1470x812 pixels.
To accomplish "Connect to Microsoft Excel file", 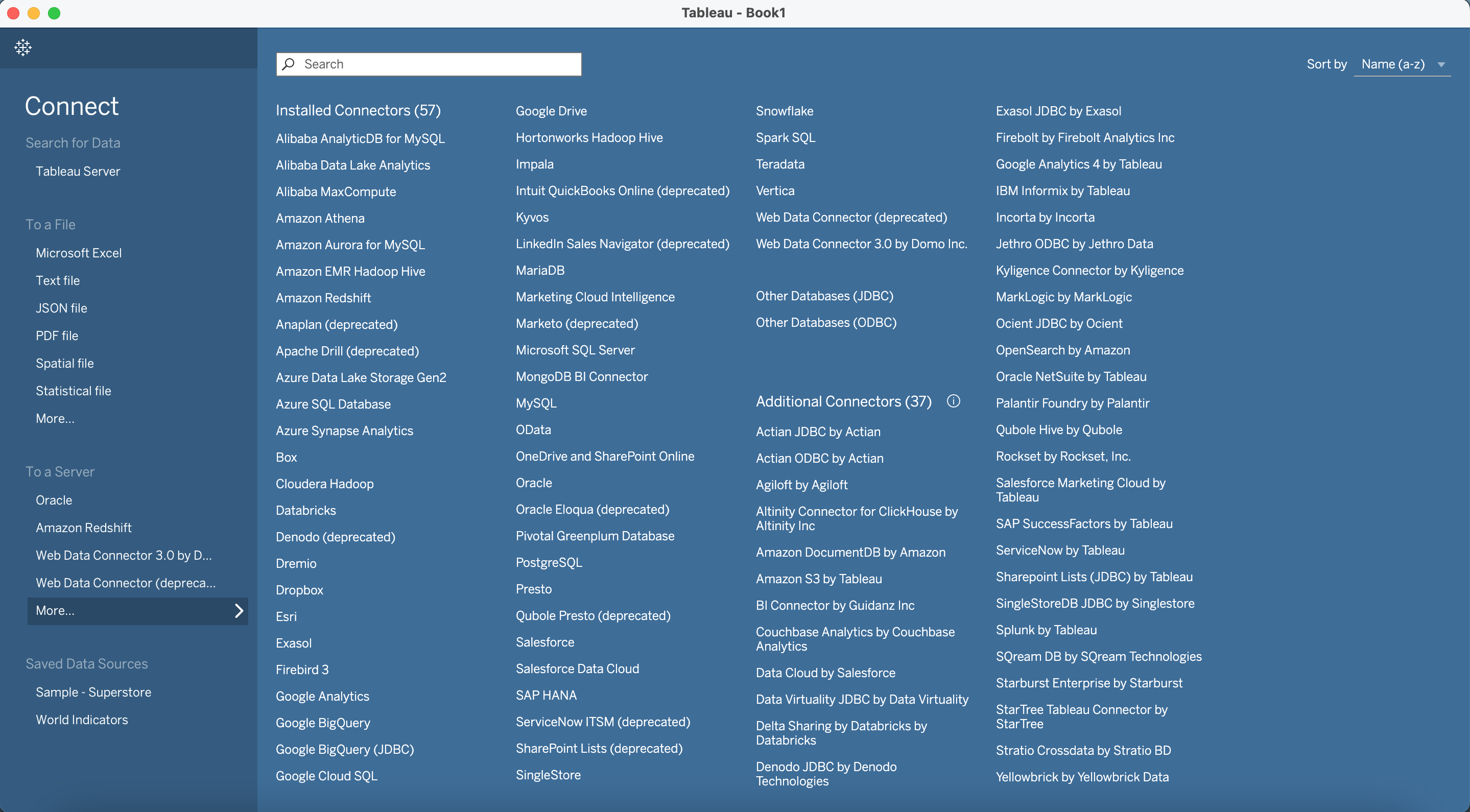I will (78, 253).
